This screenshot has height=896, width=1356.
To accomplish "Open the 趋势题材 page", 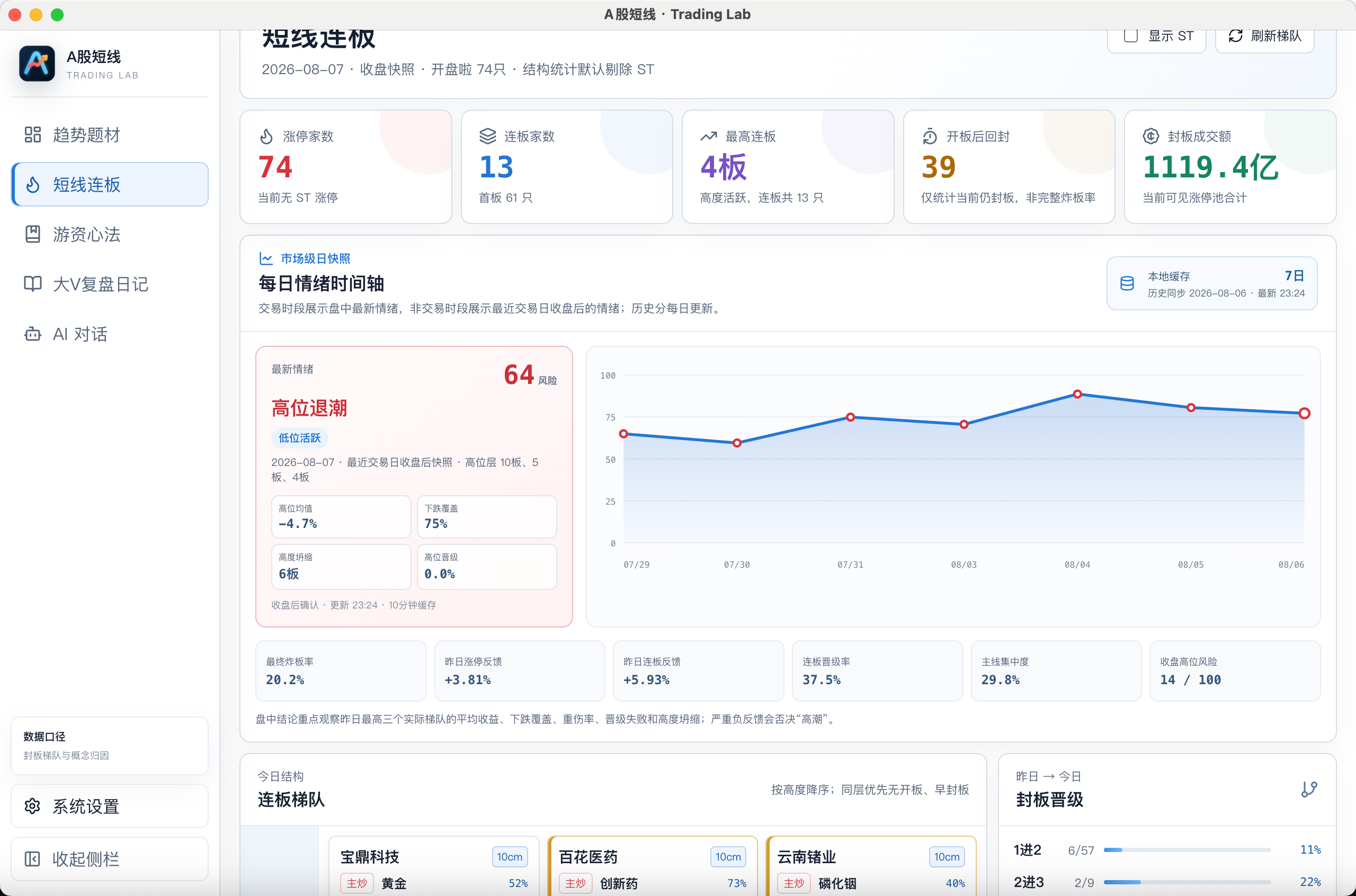I will click(110, 135).
